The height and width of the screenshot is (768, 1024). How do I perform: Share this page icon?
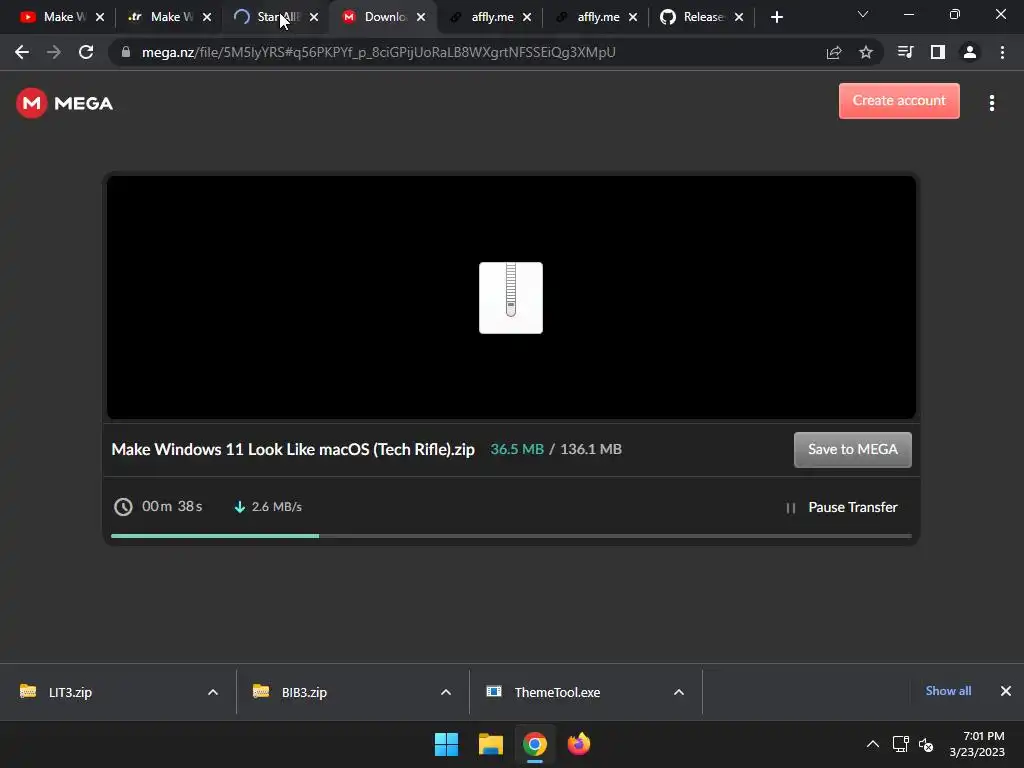click(834, 52)
